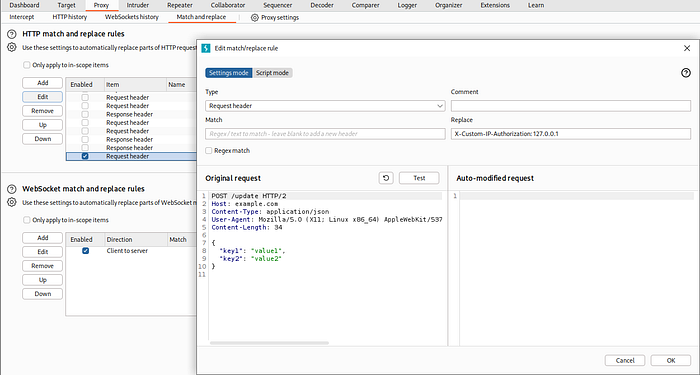
Task: Enable the first Request header rule checkbox
Action: pos(85,97)
